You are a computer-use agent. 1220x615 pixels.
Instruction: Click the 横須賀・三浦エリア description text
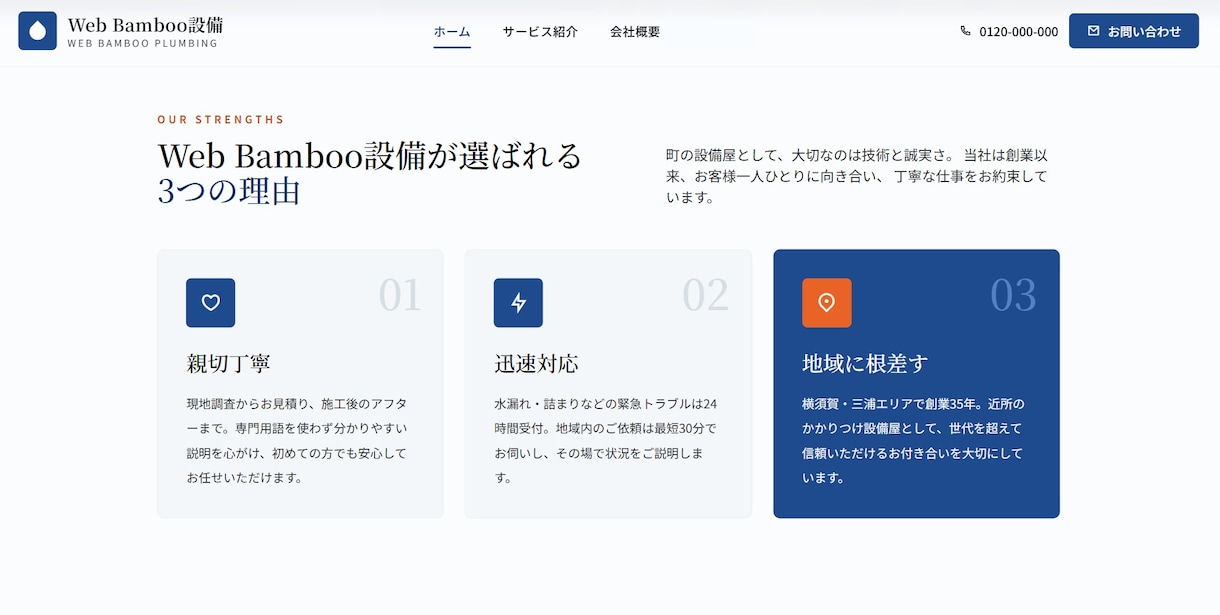click(x=913, y=441)
